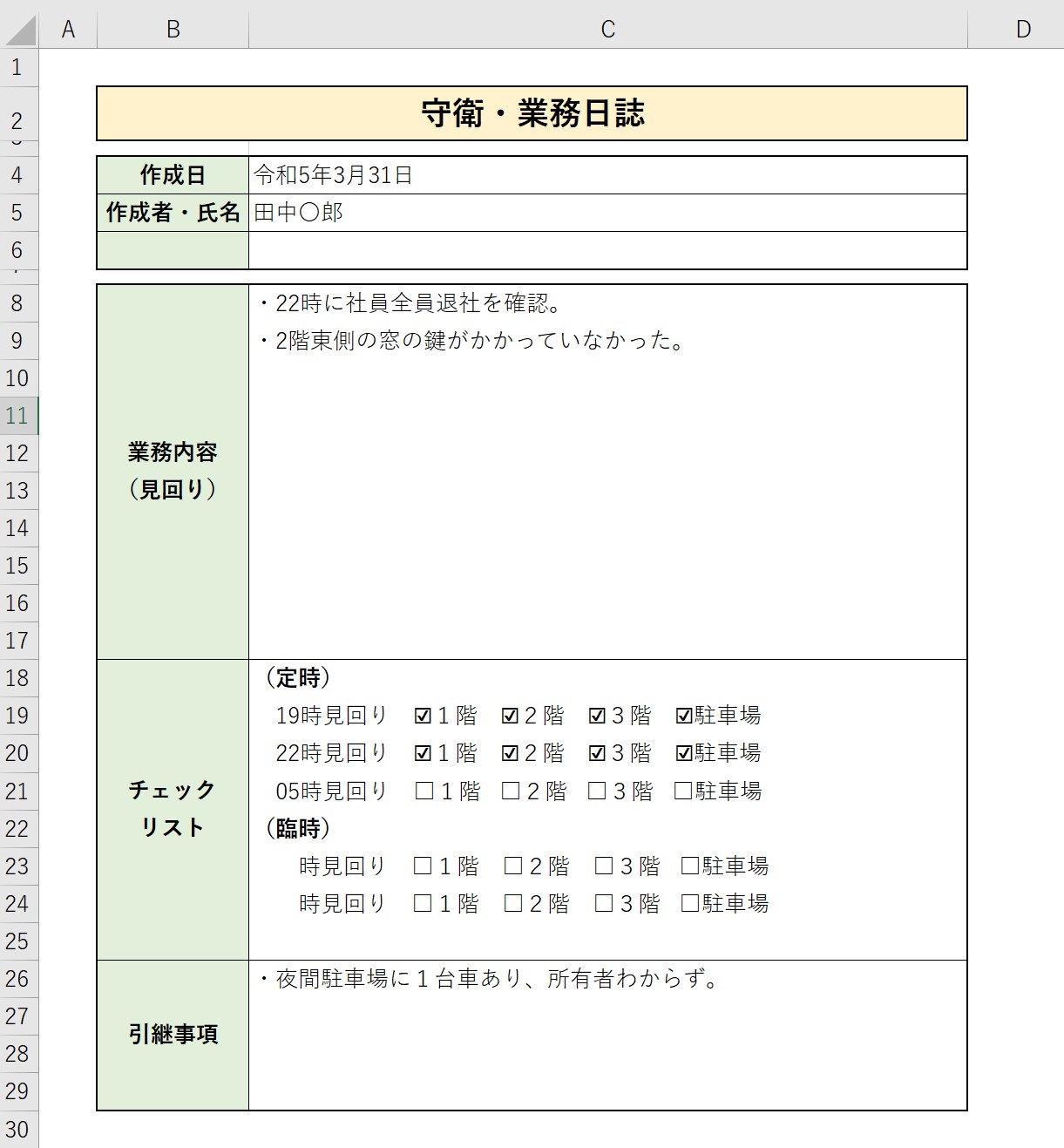
Task: Check the 3階 checkbox in row 23
Action: 603,866
